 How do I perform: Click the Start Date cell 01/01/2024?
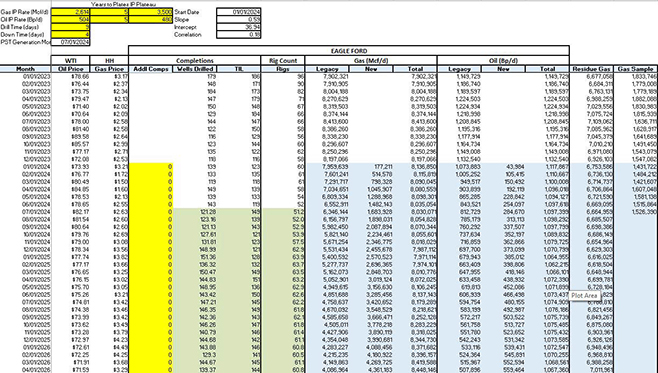239,12
